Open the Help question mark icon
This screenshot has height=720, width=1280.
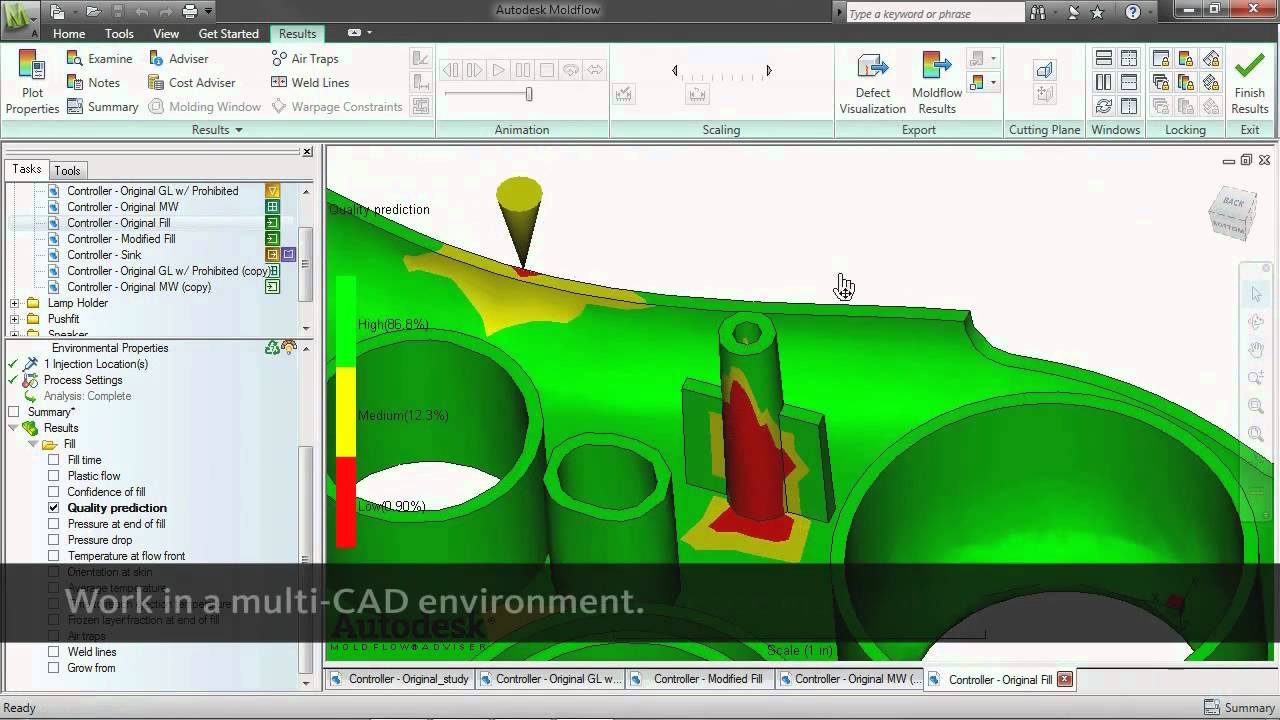(x=1132, y=12)
